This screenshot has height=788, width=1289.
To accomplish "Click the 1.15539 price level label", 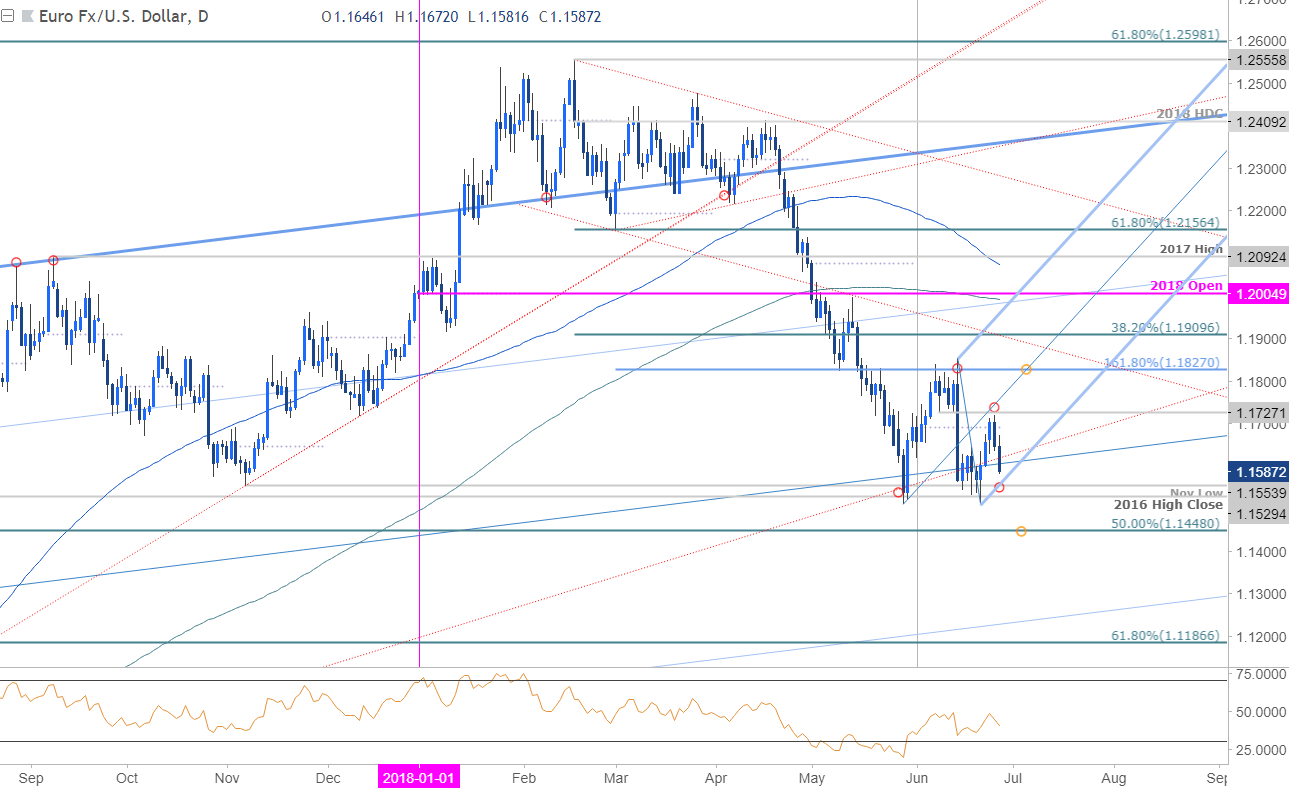I will (1261, 493).
